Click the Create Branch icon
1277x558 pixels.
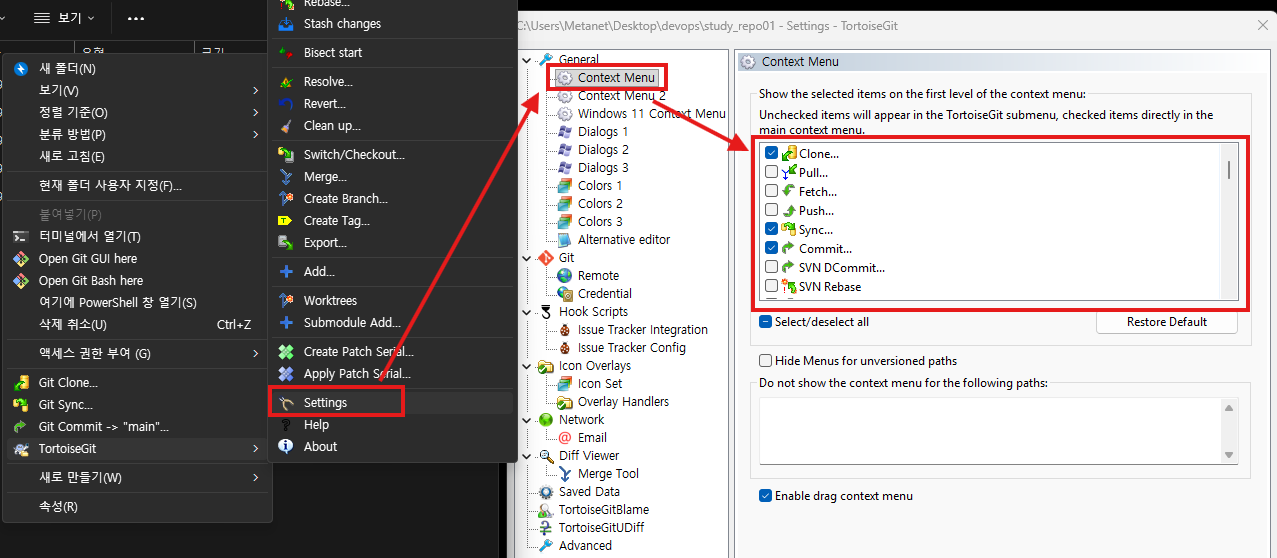coord(286,199)
